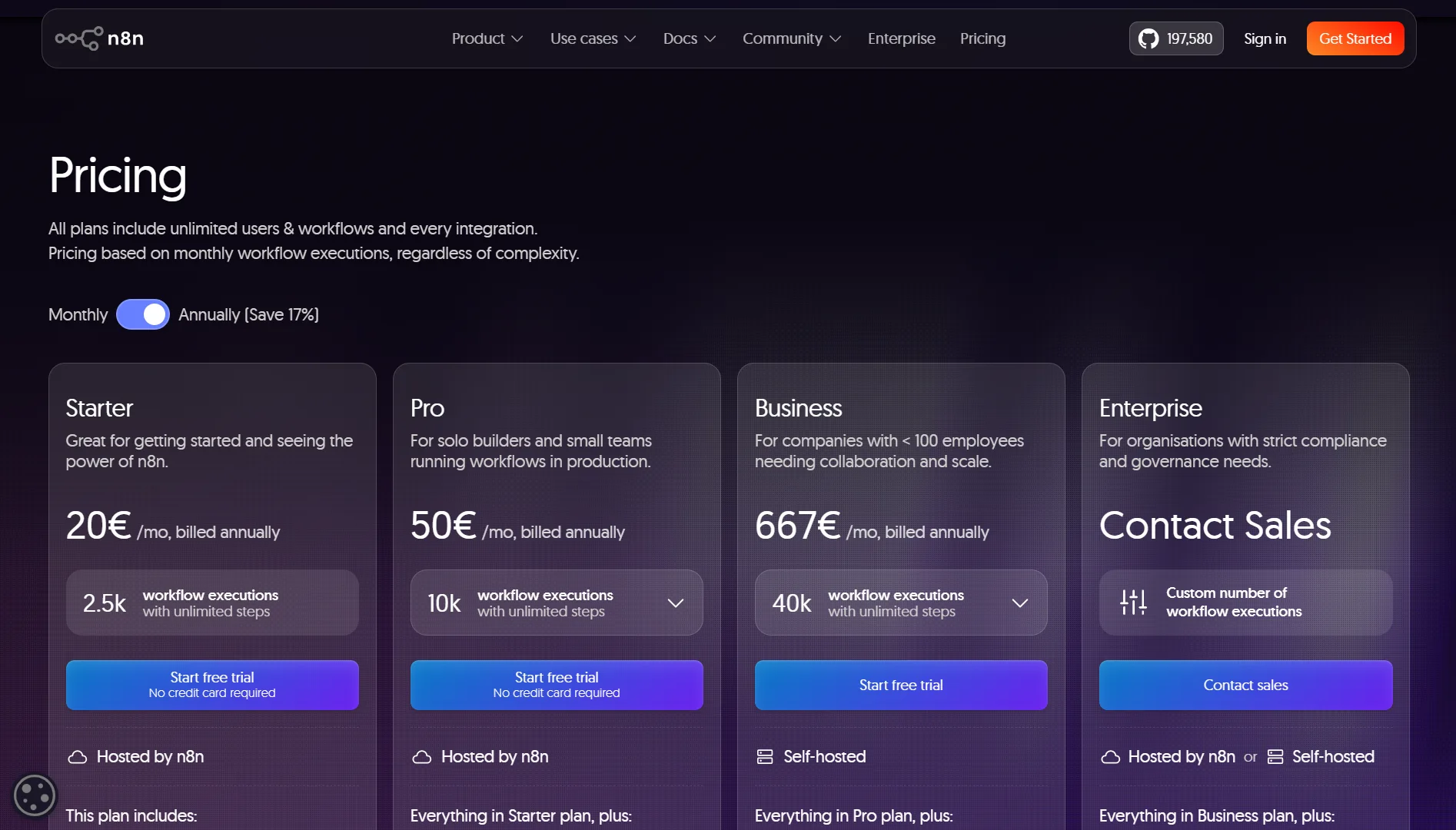Viewport: 1456px width, 830px height.
Task: Click Starter's 2.5k workflow executions box
Action: click(x=212, y=603)
